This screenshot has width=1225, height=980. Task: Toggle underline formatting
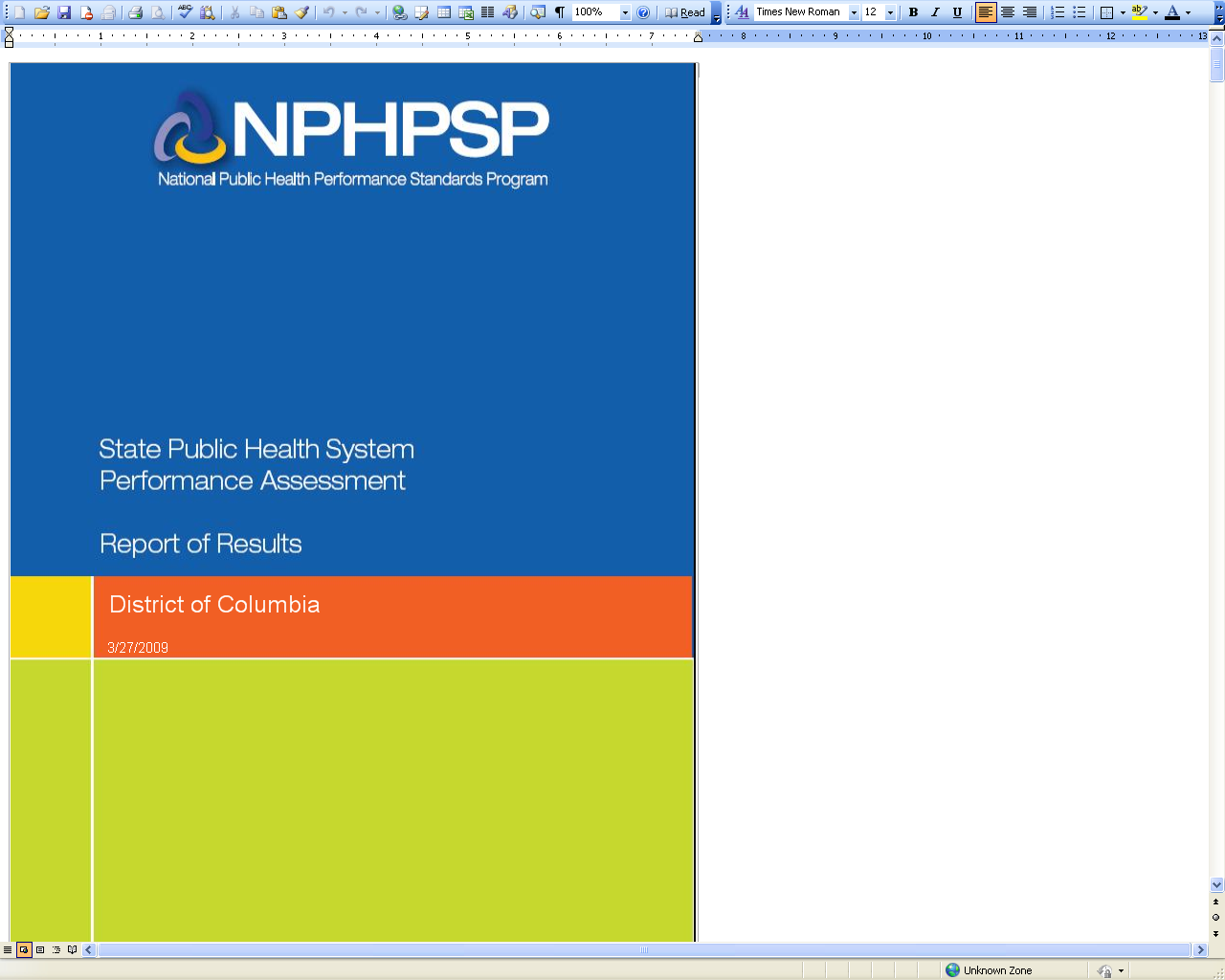pos(957,12)
